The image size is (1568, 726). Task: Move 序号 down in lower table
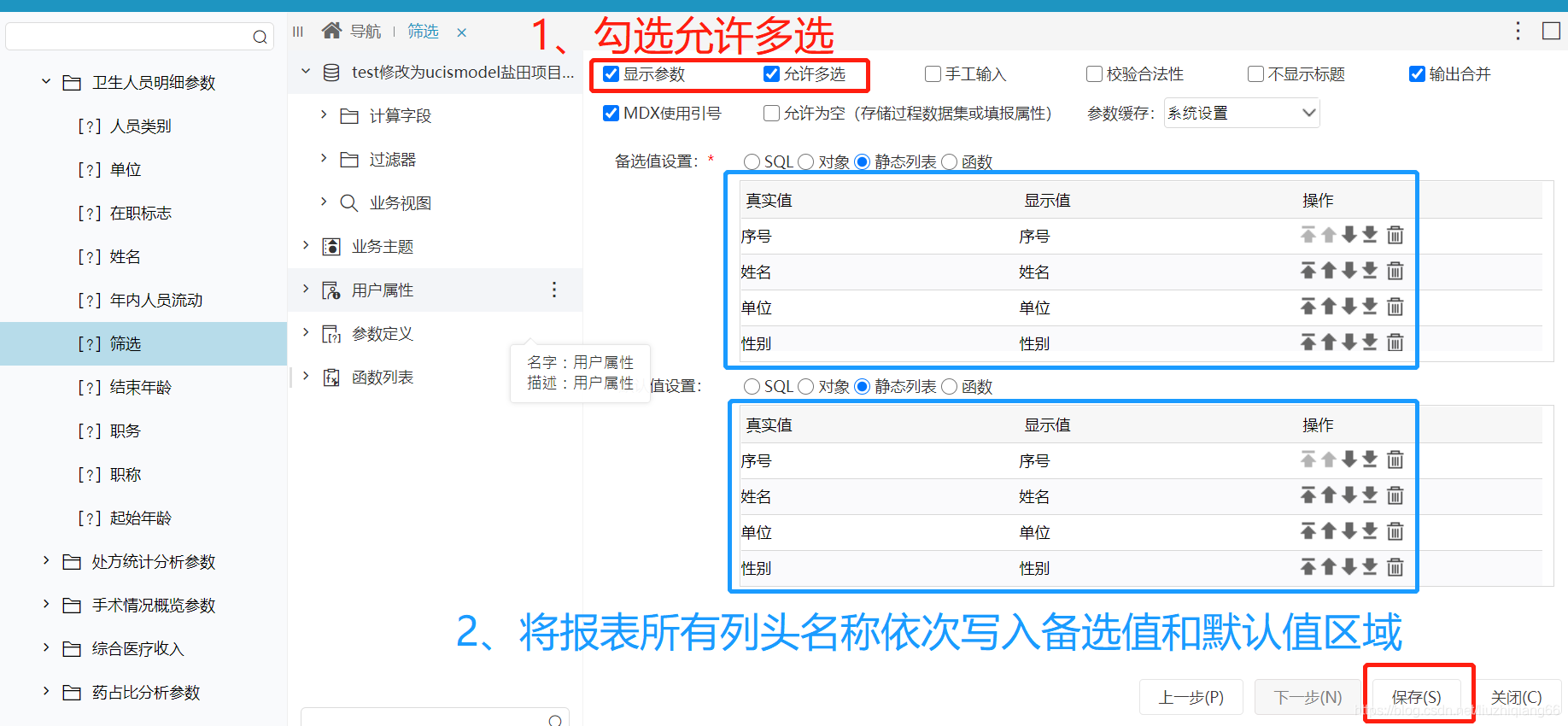pos(1349,460)
